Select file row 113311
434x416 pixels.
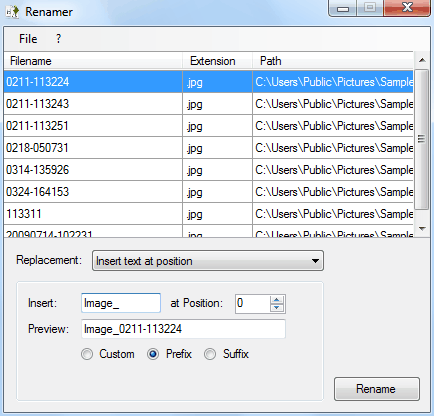pyautogui.click(x=208, y=214)
